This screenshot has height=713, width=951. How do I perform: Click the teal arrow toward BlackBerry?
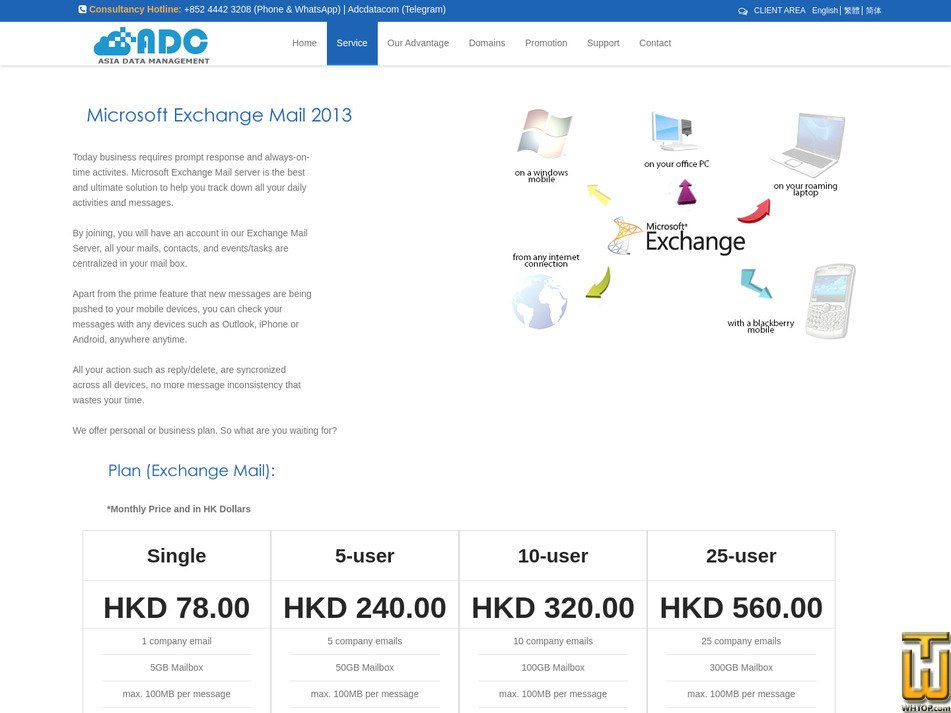point(755,284)
